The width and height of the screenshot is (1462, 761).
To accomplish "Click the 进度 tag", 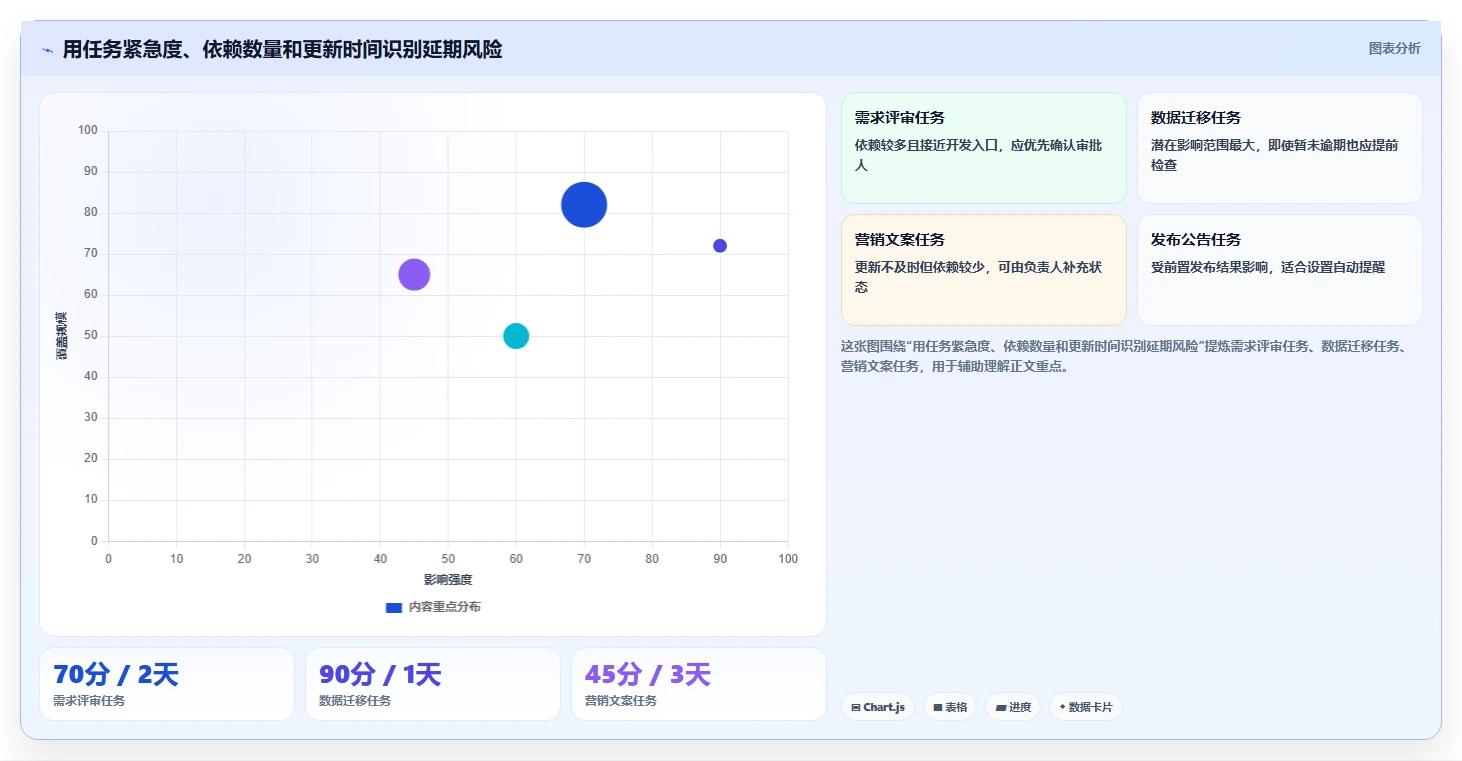I will pos(1013,707).
